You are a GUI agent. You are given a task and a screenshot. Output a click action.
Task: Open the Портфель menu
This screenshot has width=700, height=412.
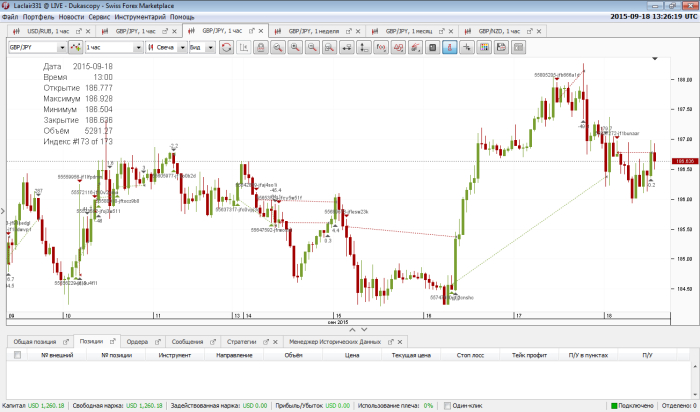38,17
